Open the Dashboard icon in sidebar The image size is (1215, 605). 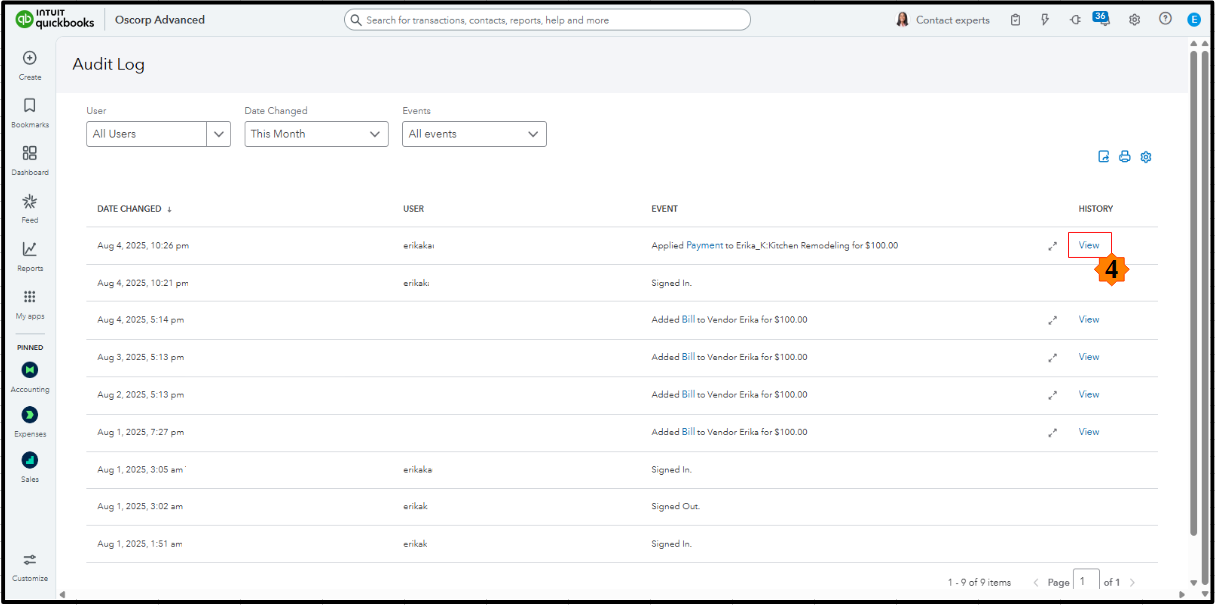[30, 154]
